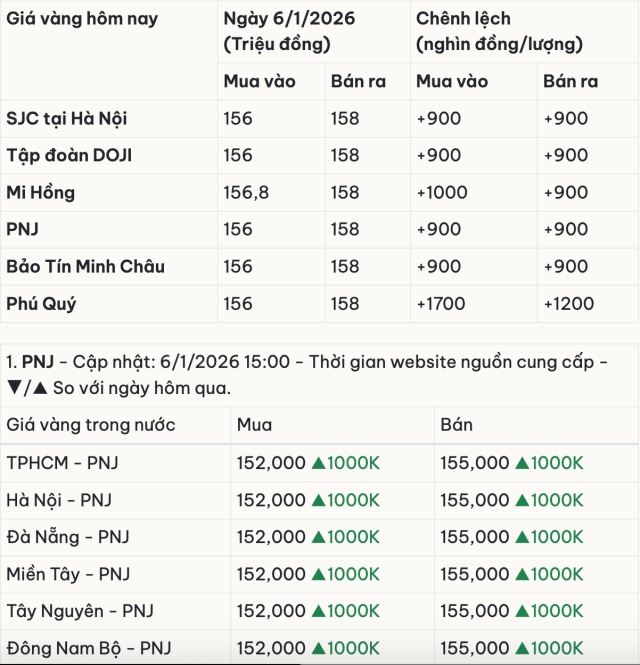Click the 'Tập đoàn DOJI' row label
Screen dimensions: 640x665
[x=69, y=156]
